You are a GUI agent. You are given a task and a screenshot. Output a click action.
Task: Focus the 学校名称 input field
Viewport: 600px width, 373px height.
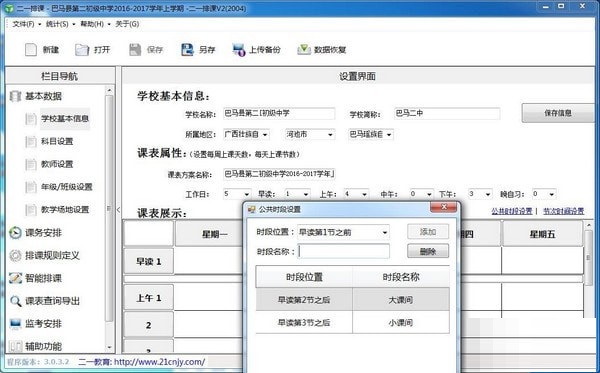(x=279, y=113)
